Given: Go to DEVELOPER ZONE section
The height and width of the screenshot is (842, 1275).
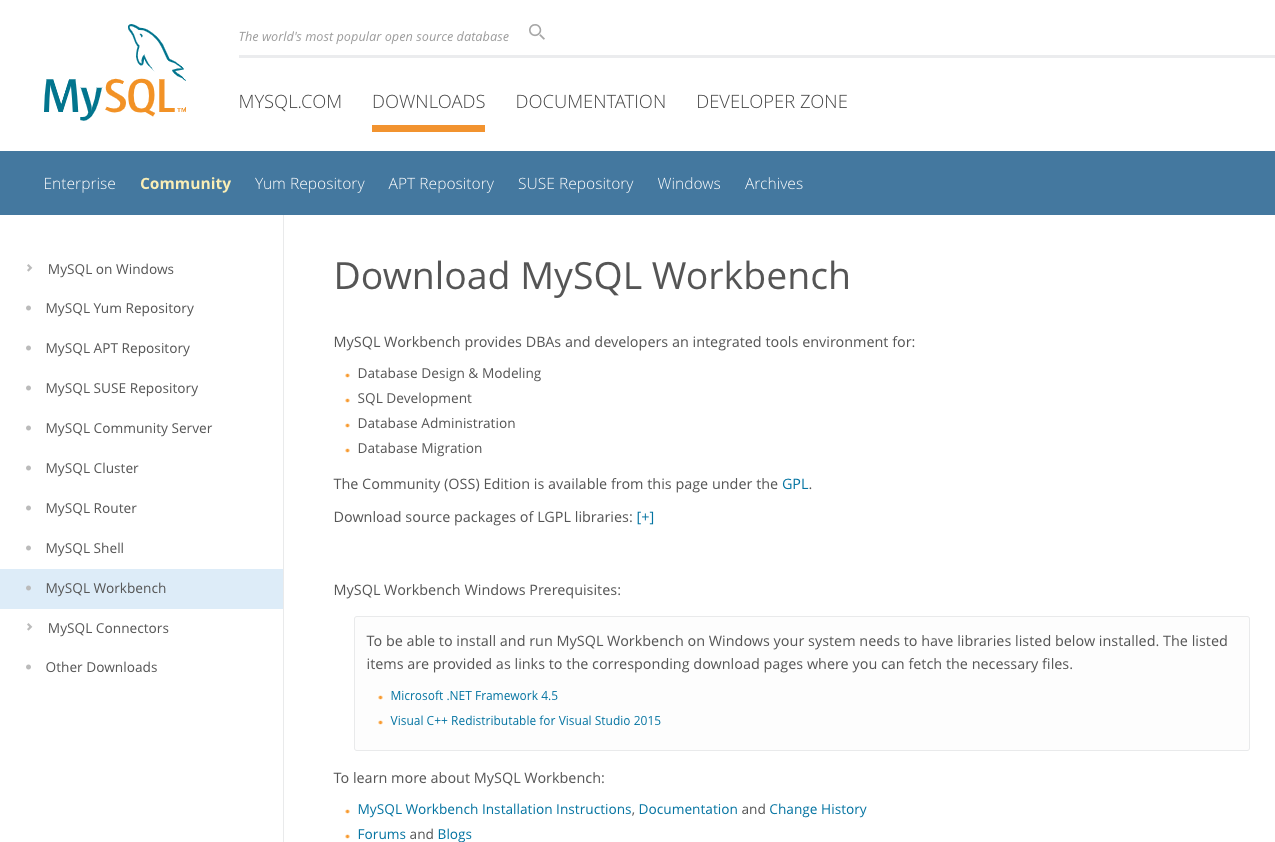Looking at the screenshot, I should coord(772,101).
